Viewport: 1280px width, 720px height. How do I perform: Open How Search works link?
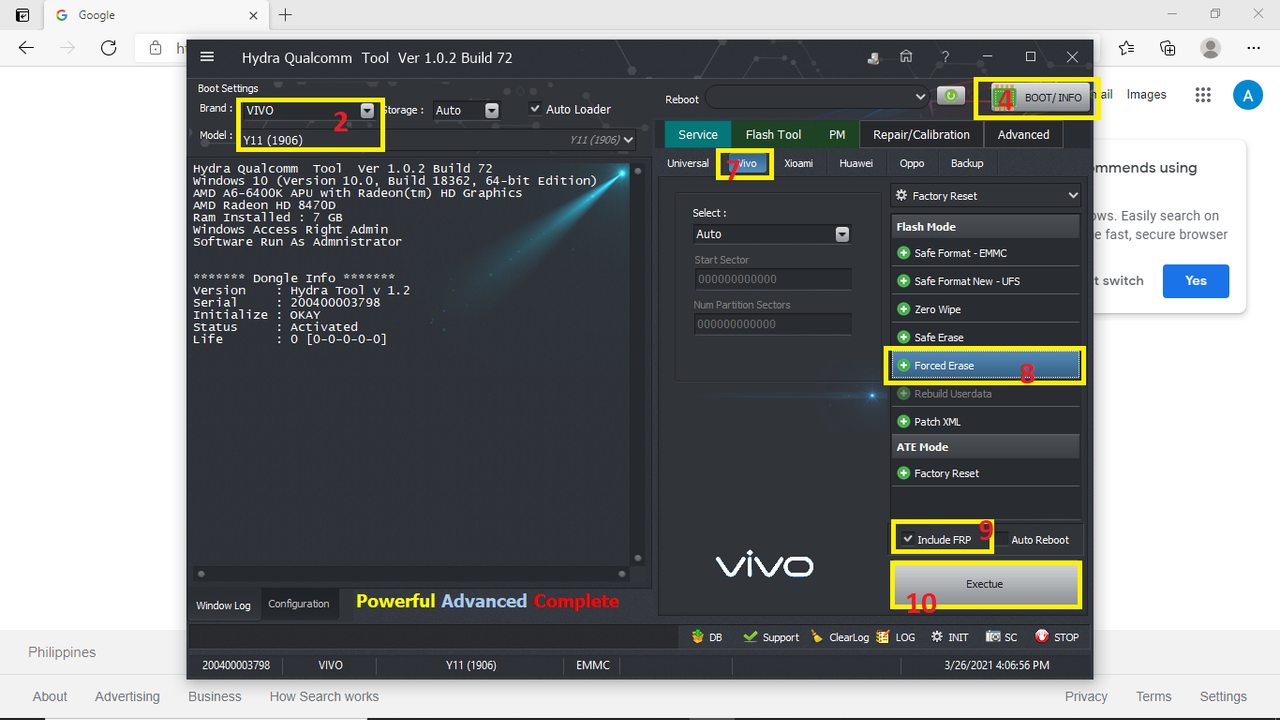(324, 697)
